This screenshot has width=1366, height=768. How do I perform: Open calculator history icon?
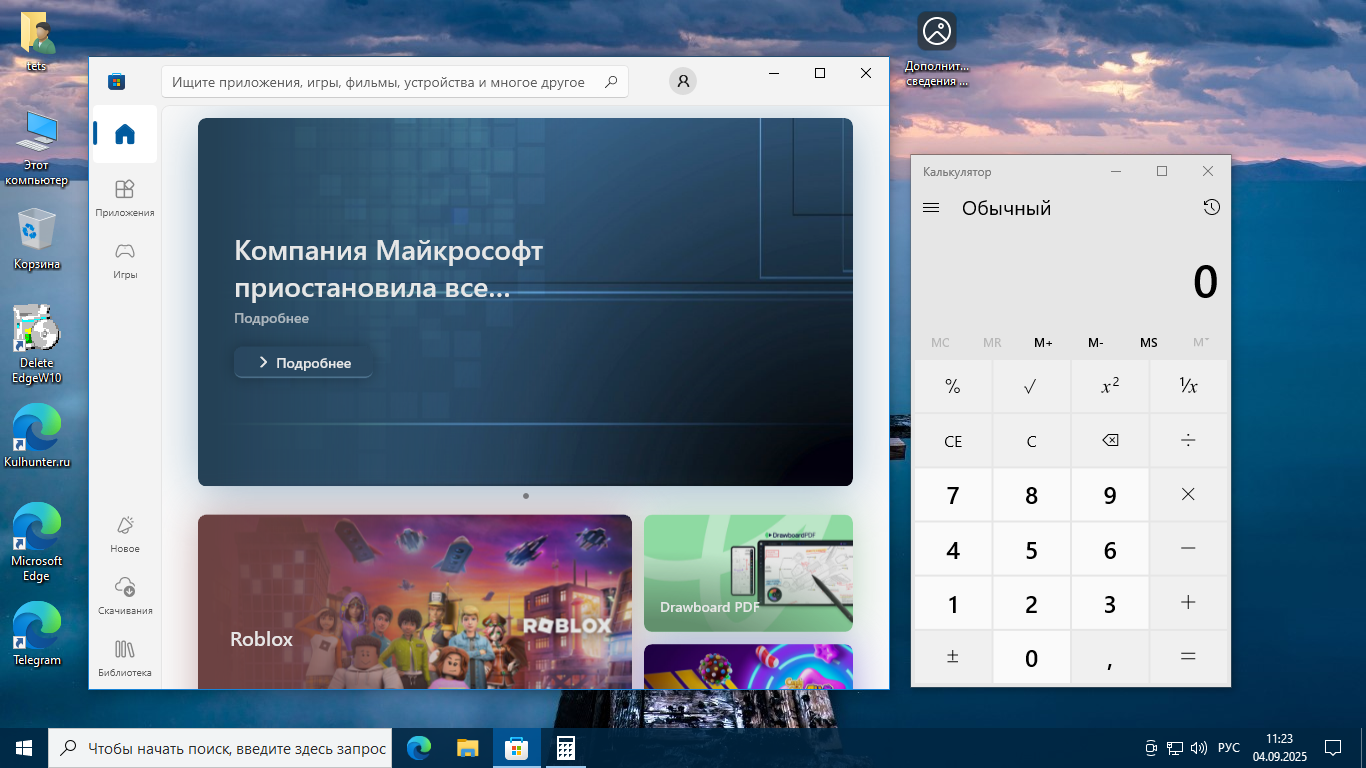tap(1211, 207)
